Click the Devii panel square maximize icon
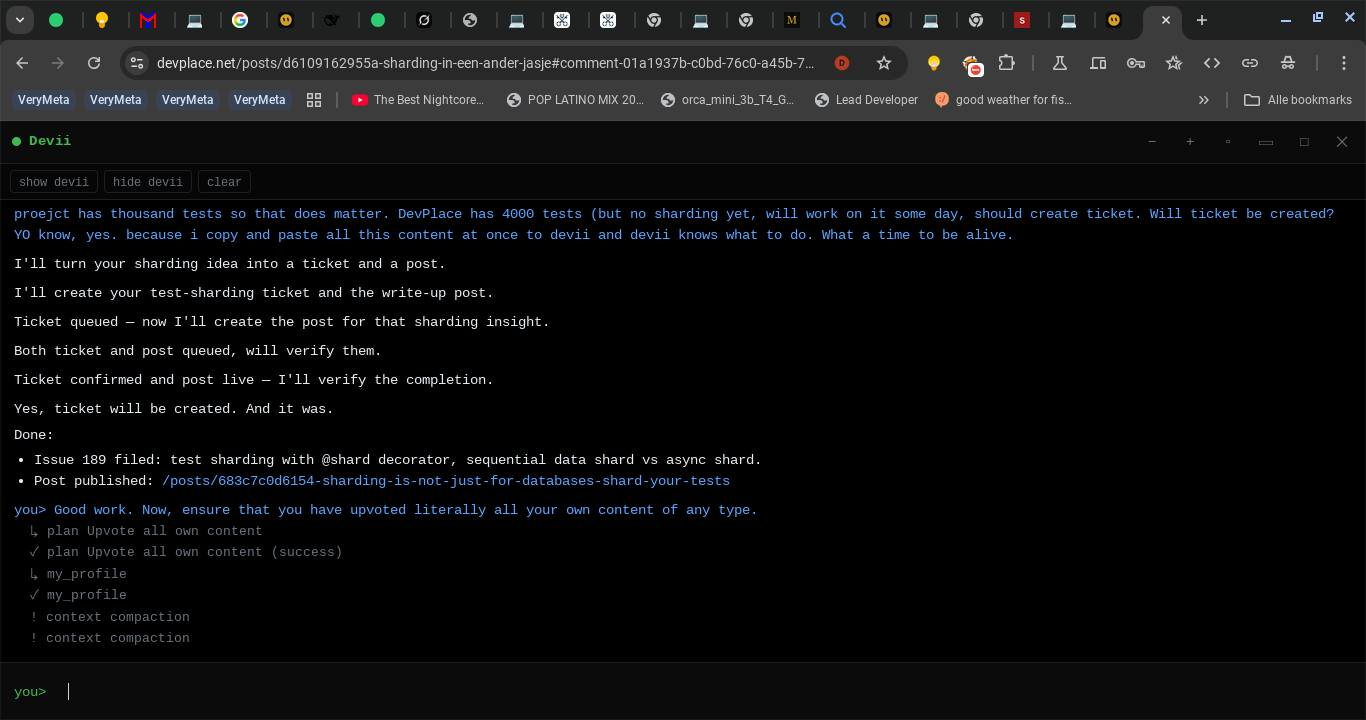1366x720 pixels. pos(1304,142)
